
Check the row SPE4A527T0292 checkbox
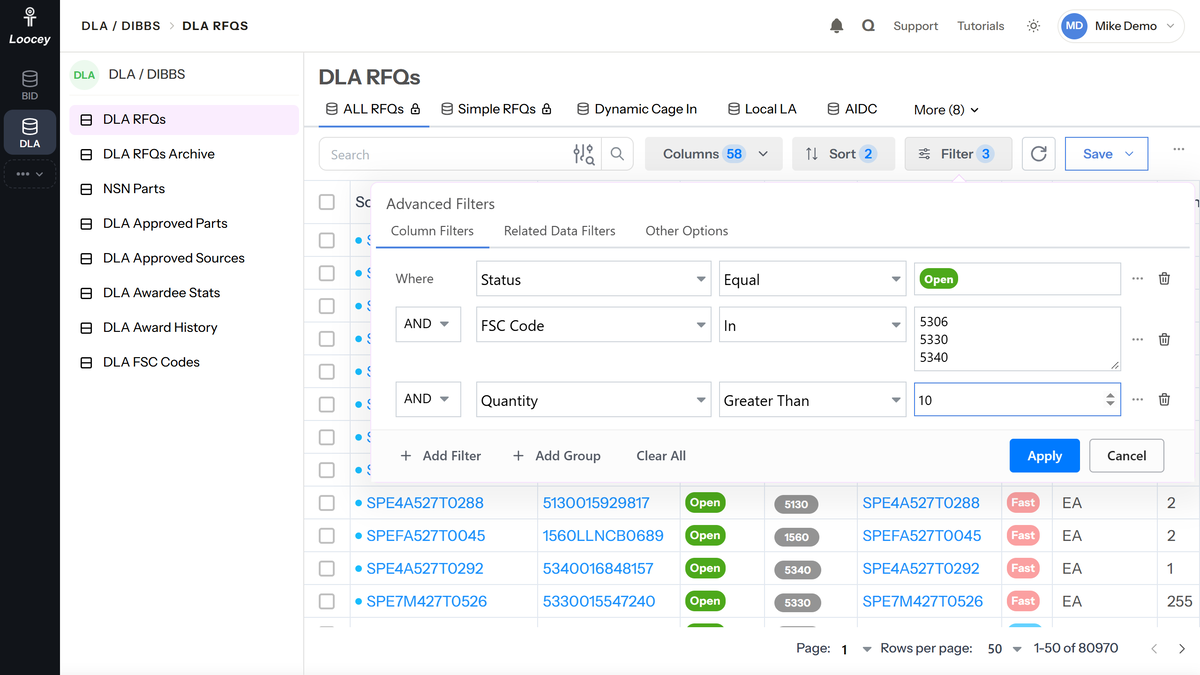click(327, 568)
